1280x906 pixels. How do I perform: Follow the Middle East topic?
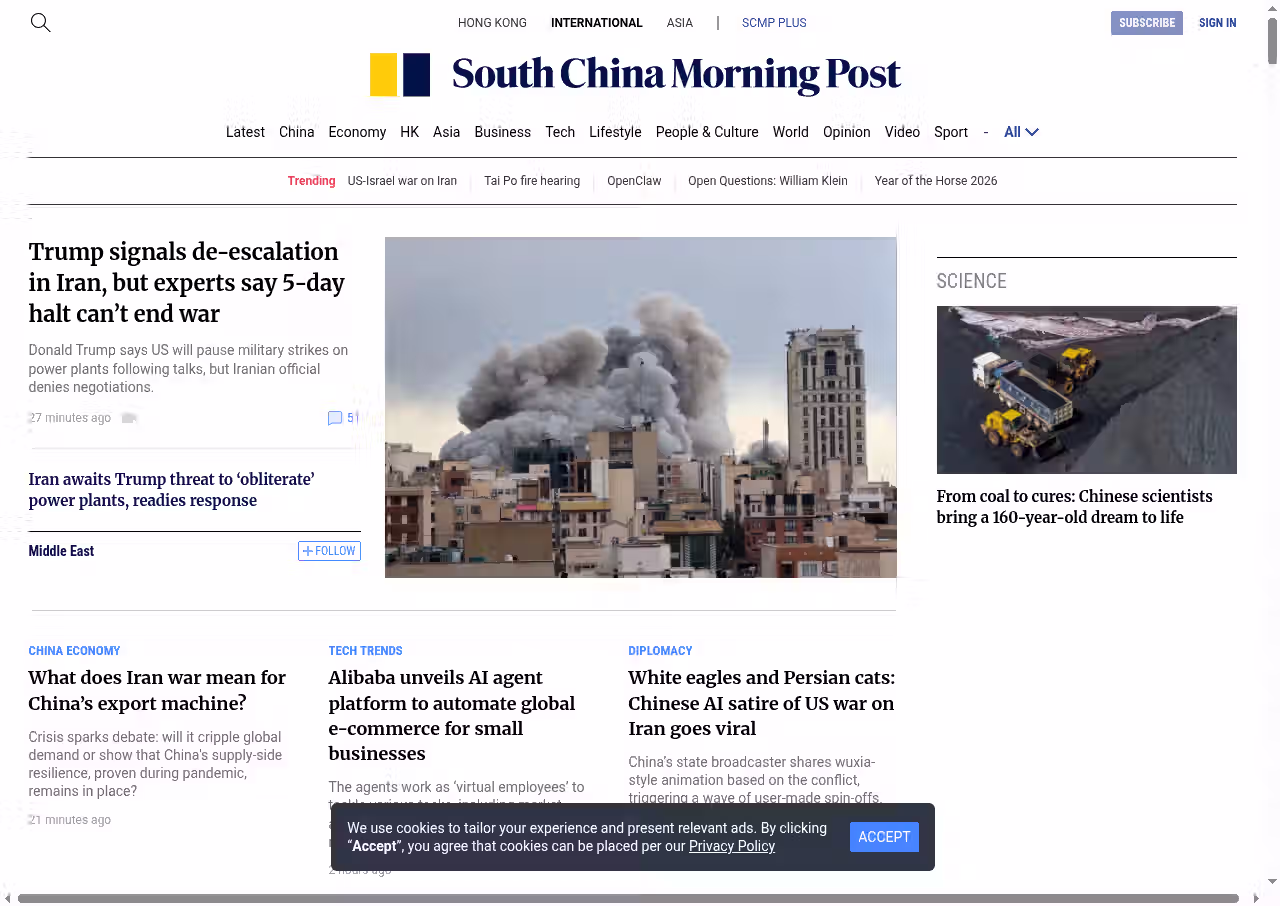(329, 551)
